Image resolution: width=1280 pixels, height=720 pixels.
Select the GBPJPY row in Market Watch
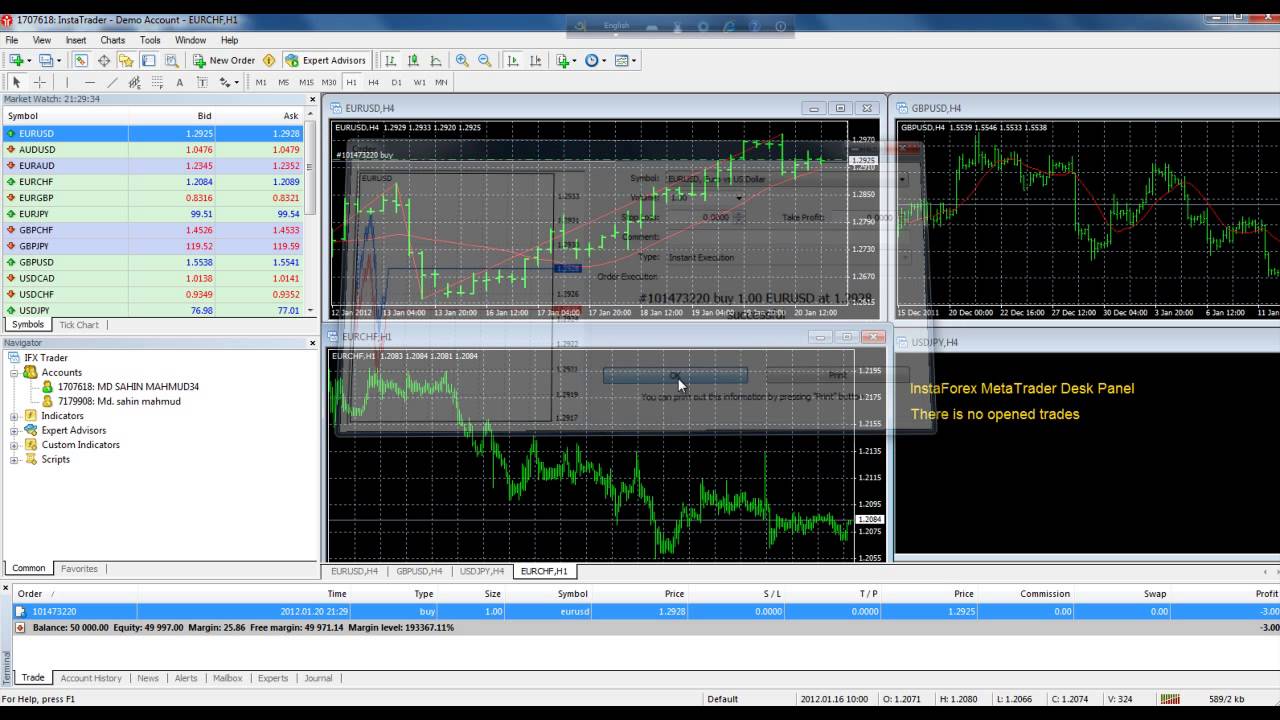click(x=152, y=246)
